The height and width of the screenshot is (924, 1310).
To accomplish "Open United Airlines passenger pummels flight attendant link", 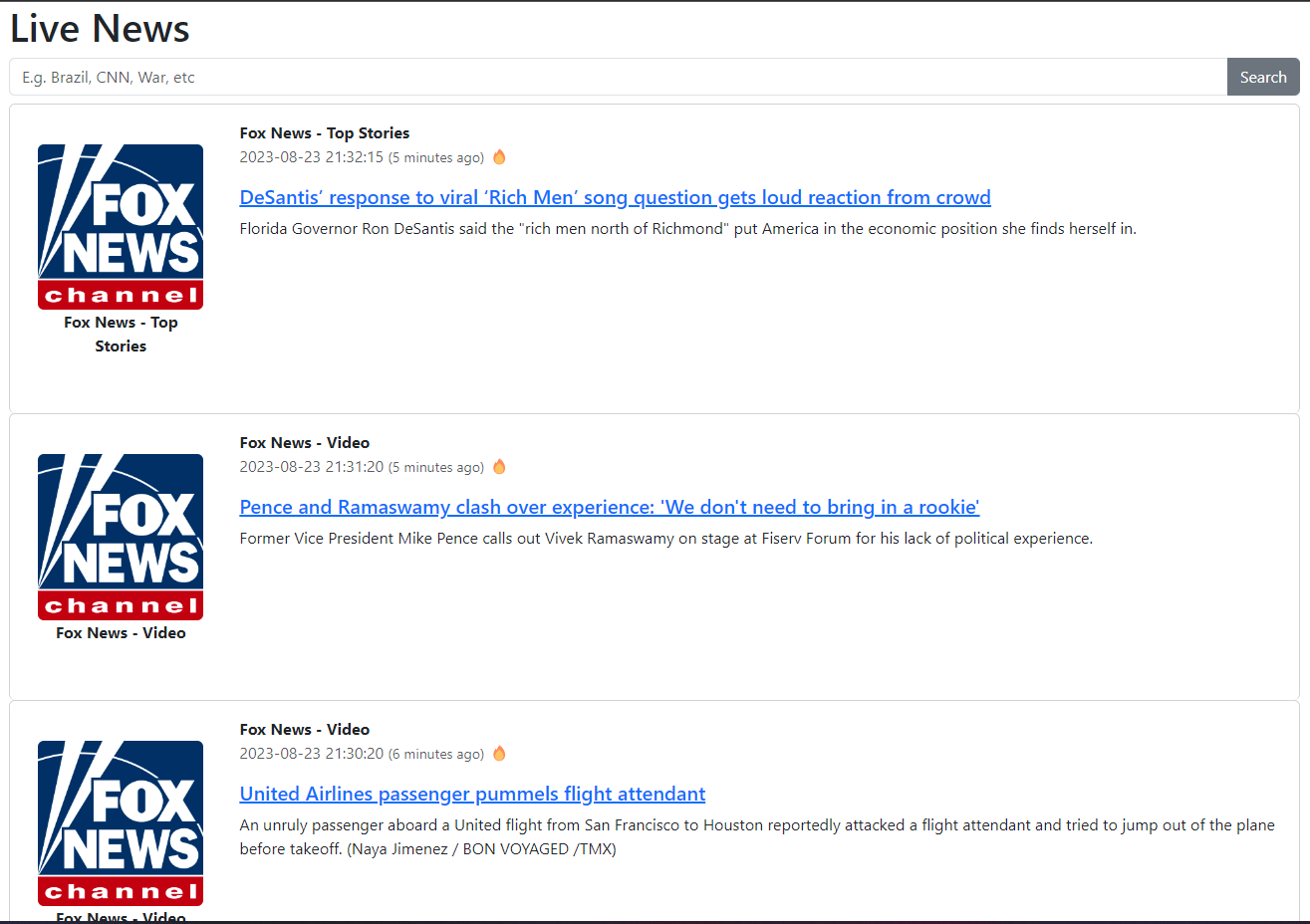I will coord(472,794).
